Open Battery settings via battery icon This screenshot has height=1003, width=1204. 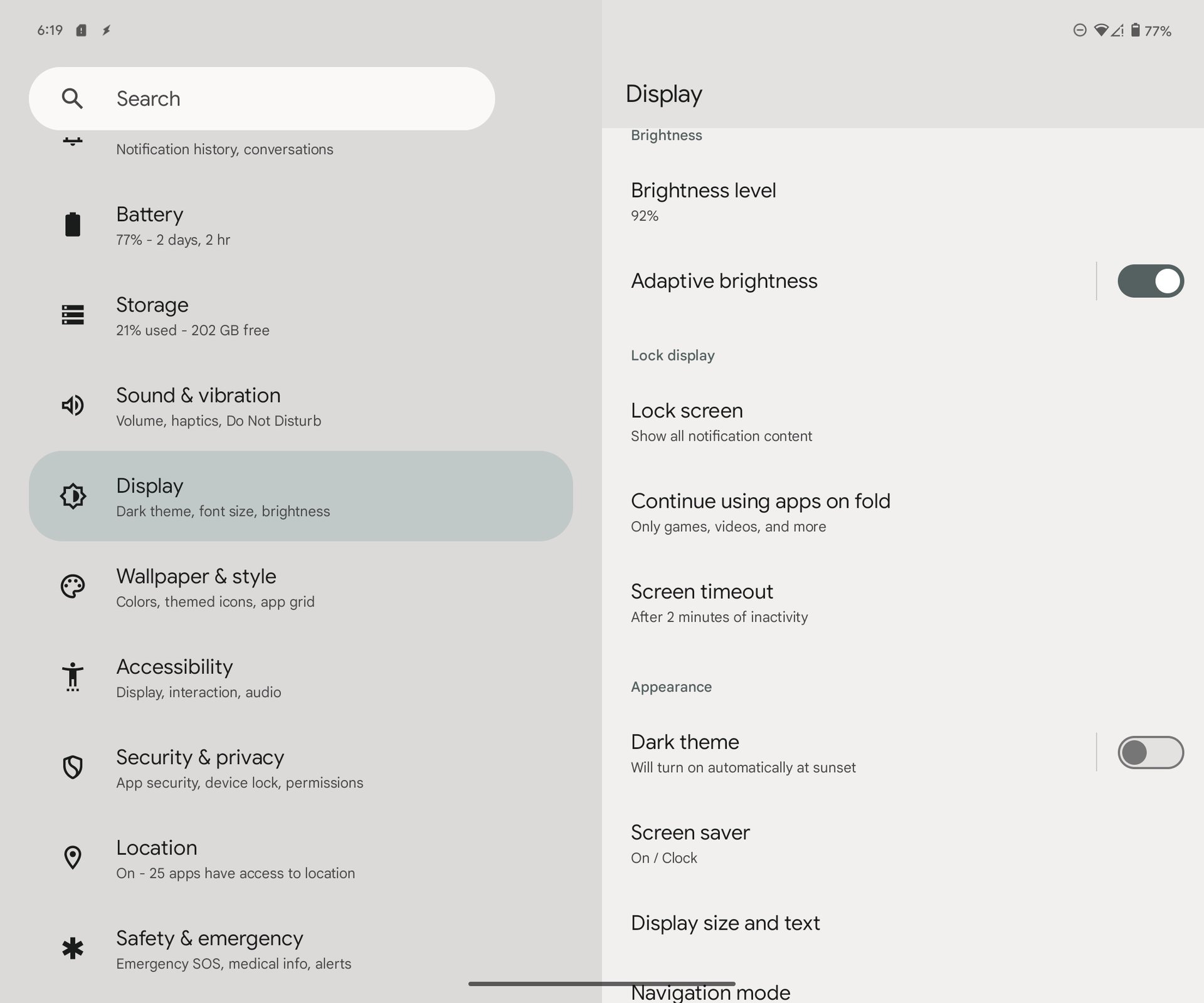[x=73, y=224]
